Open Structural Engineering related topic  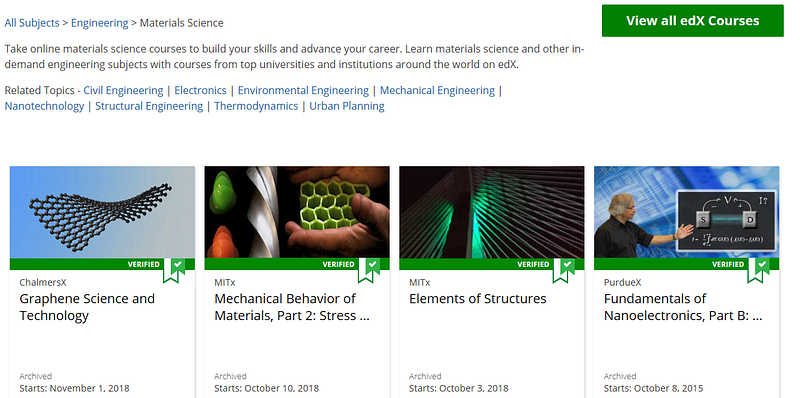point(149,106)
